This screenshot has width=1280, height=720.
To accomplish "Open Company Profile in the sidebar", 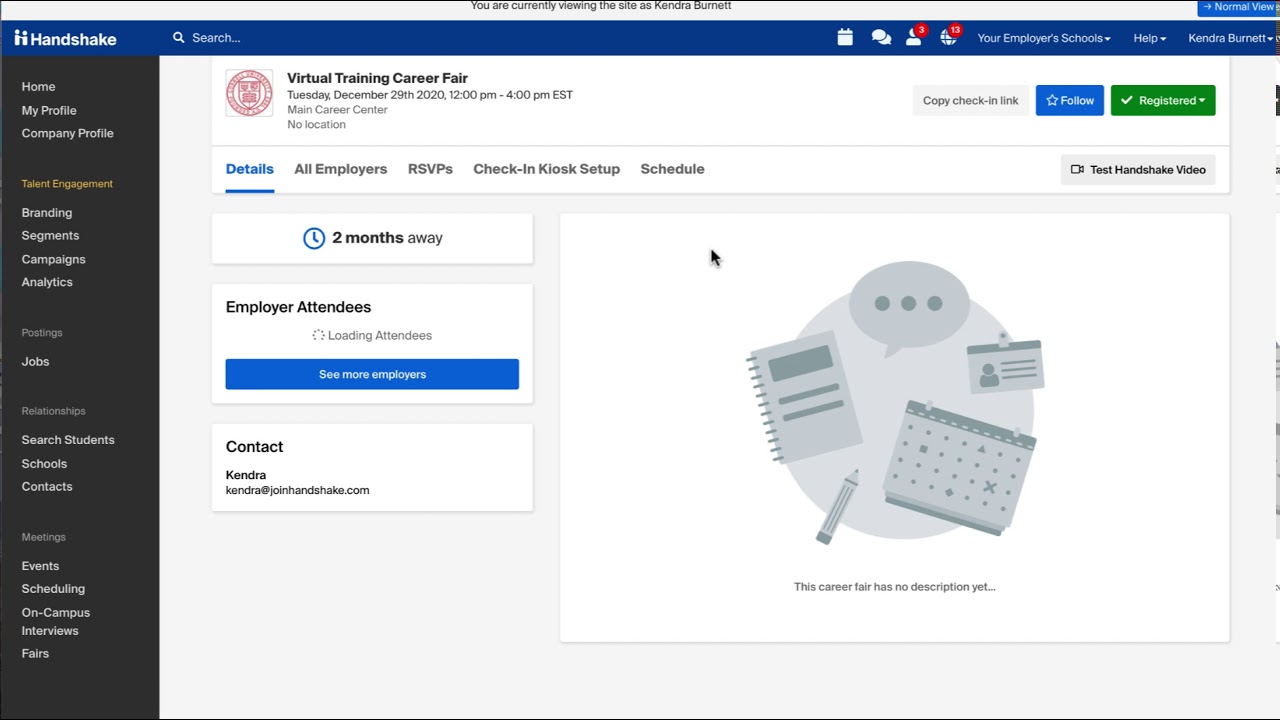I will click(68, 133).
